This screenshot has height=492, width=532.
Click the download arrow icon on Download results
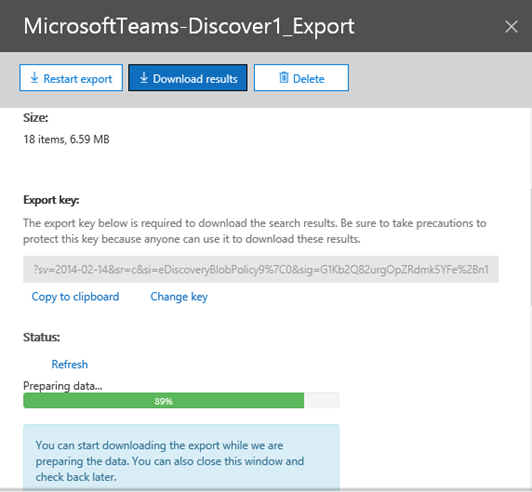[144, 78]
